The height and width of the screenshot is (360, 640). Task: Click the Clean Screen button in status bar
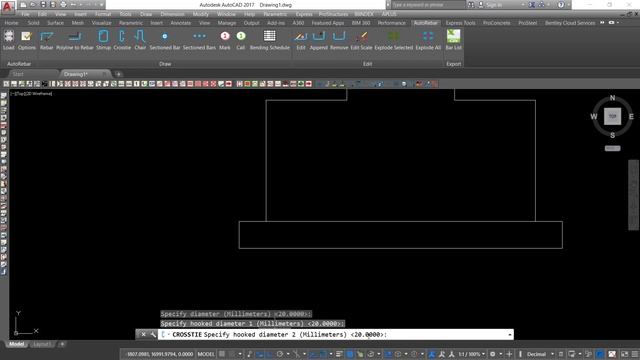tap(625, 354)
